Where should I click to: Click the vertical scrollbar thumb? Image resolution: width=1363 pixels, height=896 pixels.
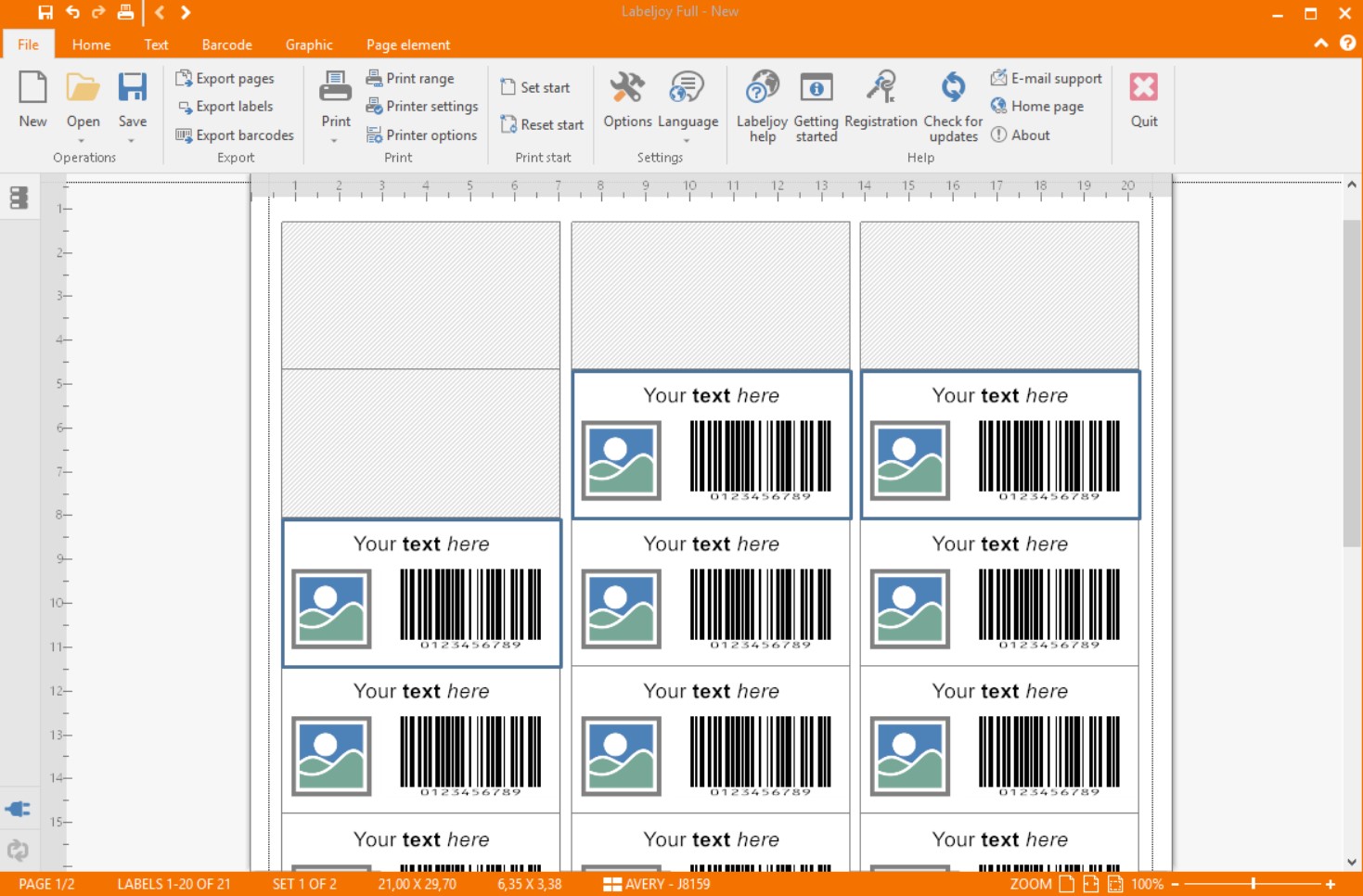click(1352, 383)
